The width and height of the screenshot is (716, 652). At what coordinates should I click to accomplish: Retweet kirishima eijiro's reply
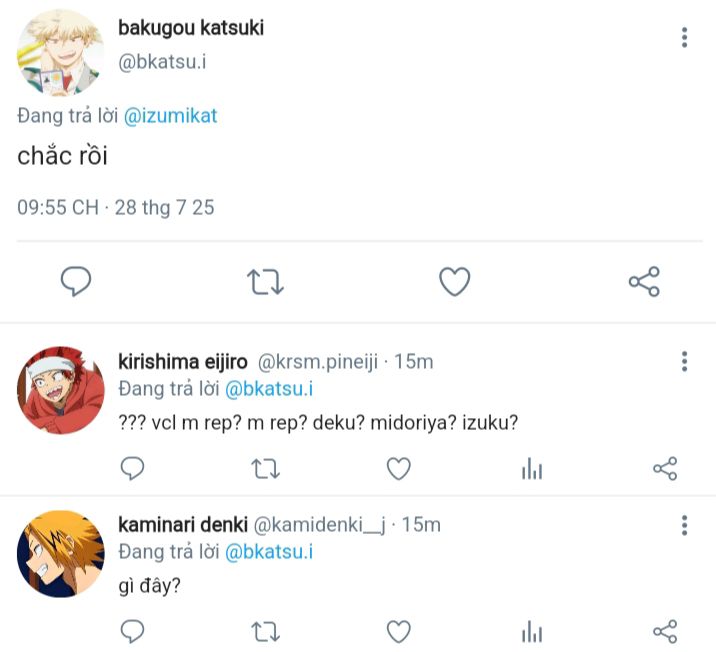click(265, 468)
